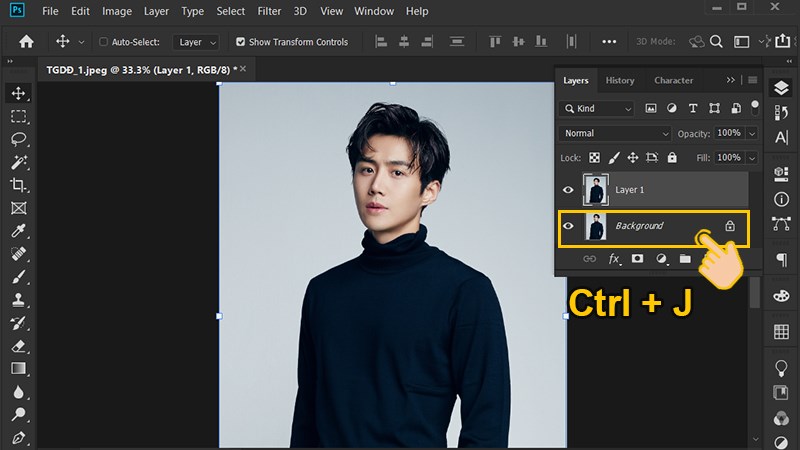Enable Auto-Select checkbox
This screenshot has width=800, height=450.
(103, 42)
